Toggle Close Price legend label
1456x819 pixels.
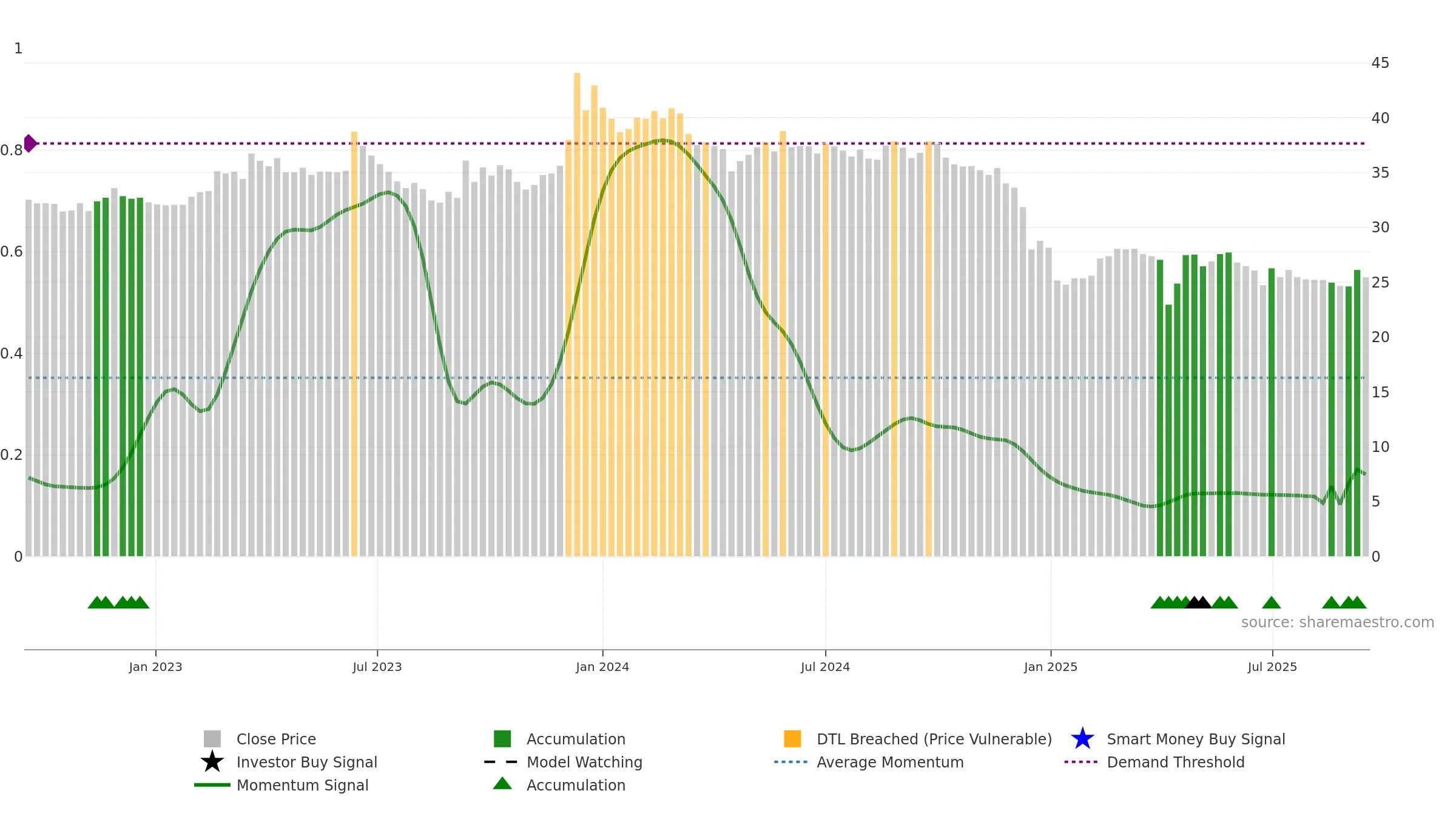click(x=276, y=739)
